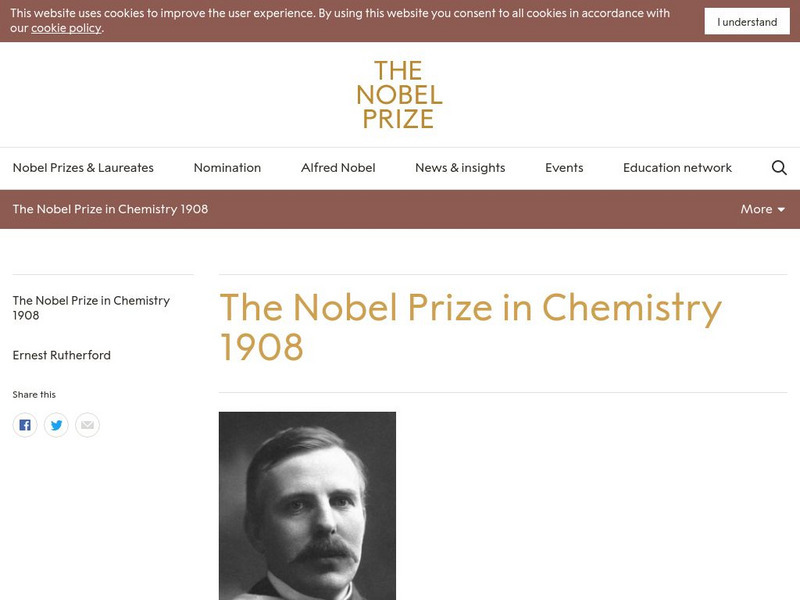Image resolution: width=800 pixels, height=600 pixels.
Task: Open the Nomination menu
Action: [227, 168]
